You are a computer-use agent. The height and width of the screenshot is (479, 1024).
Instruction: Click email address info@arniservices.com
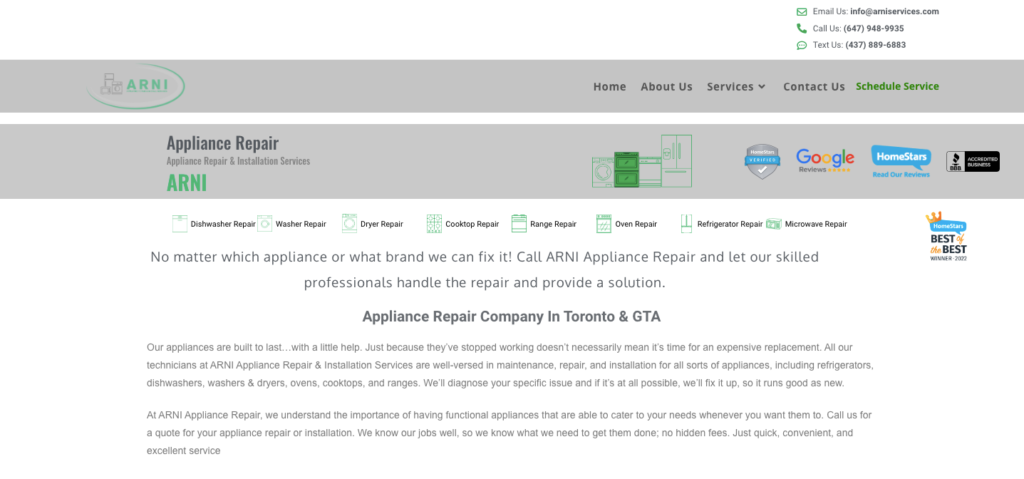click(894, 12)
